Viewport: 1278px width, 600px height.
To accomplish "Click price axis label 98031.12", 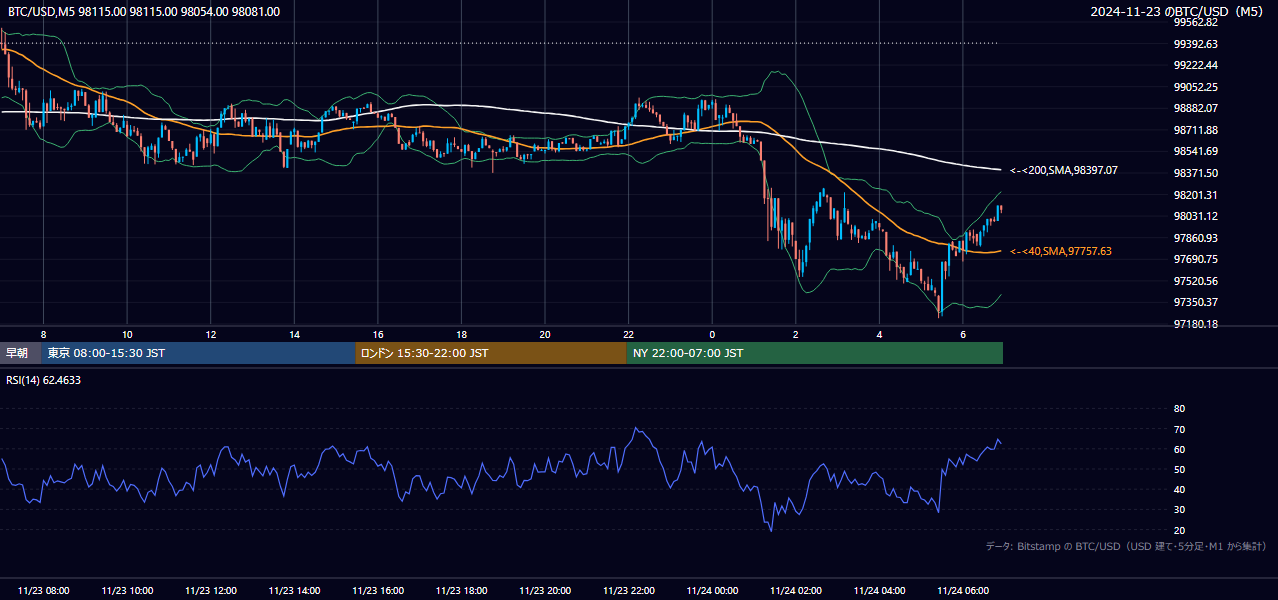I will 1196,216.
